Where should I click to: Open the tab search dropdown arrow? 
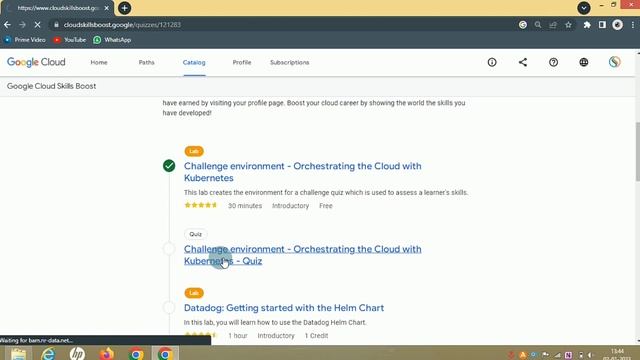tap(584, 8)
